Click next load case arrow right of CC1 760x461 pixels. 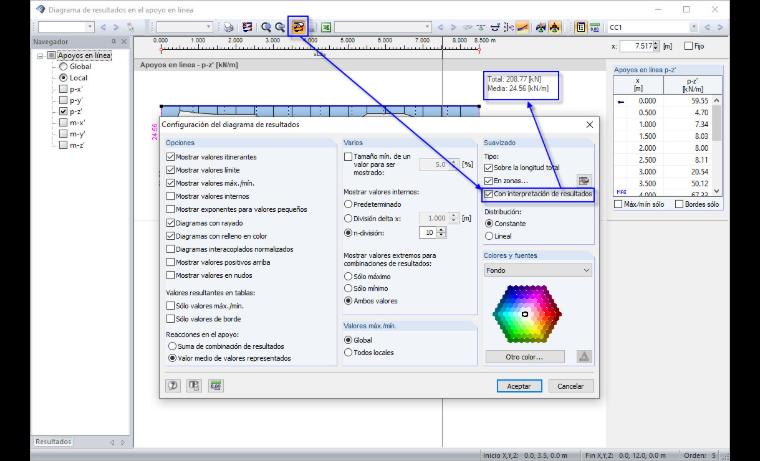pyautogui.click(x=720, y=28)
